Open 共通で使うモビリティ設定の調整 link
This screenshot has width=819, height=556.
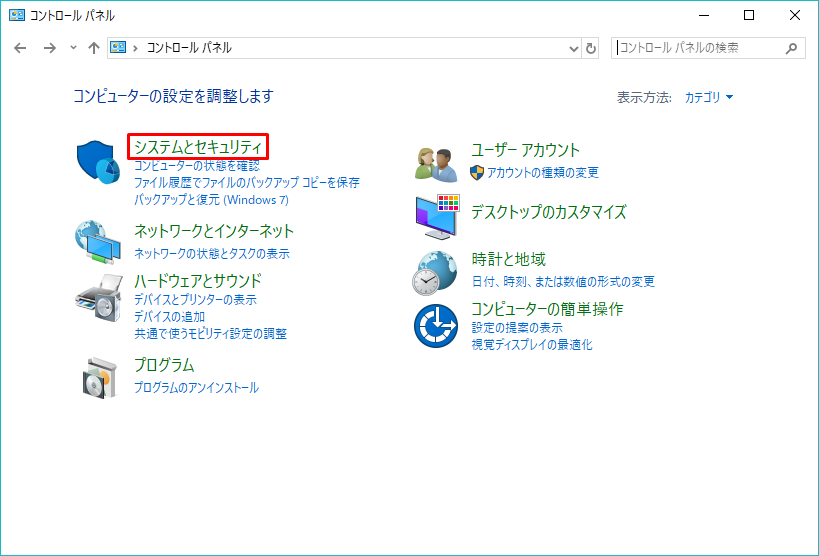[210, 333]
